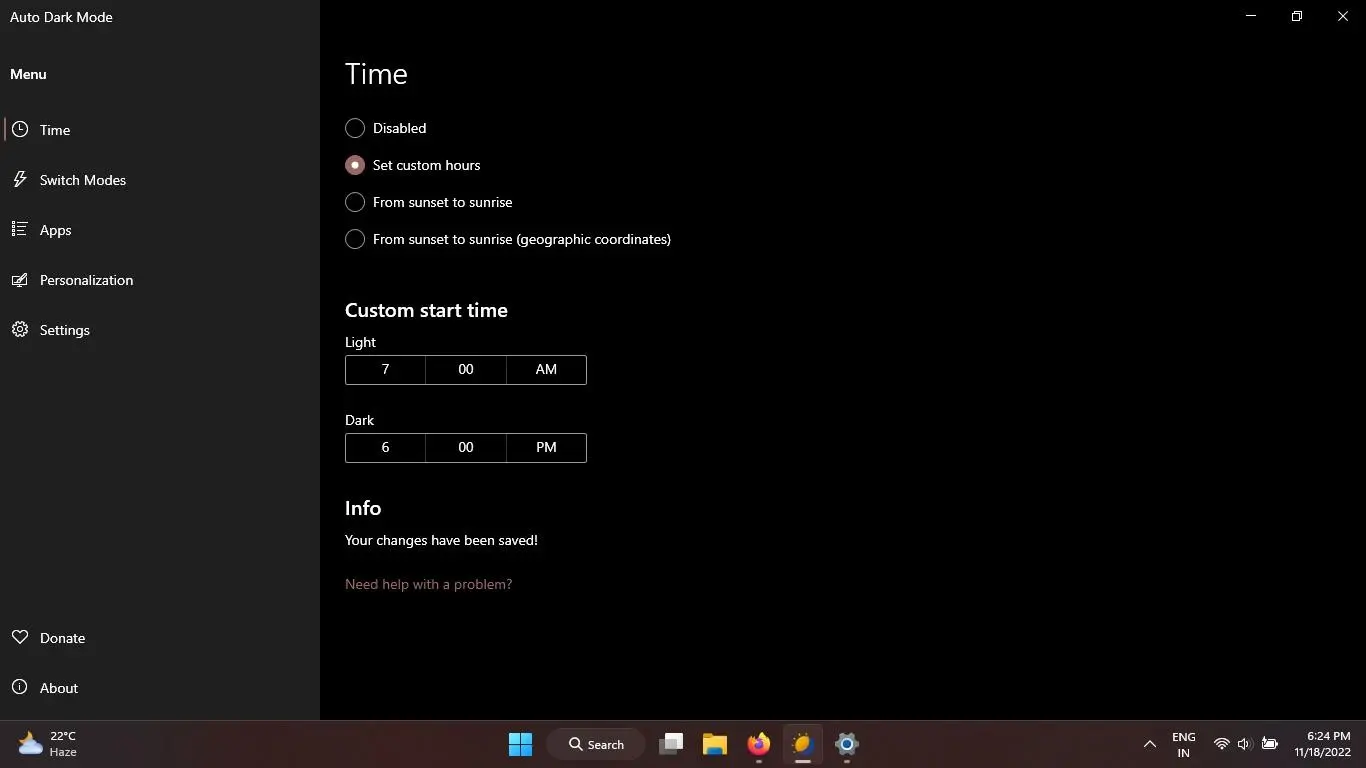Open the Personalization page
This screenshot has height=768, width=1366.
pos(160,280)
